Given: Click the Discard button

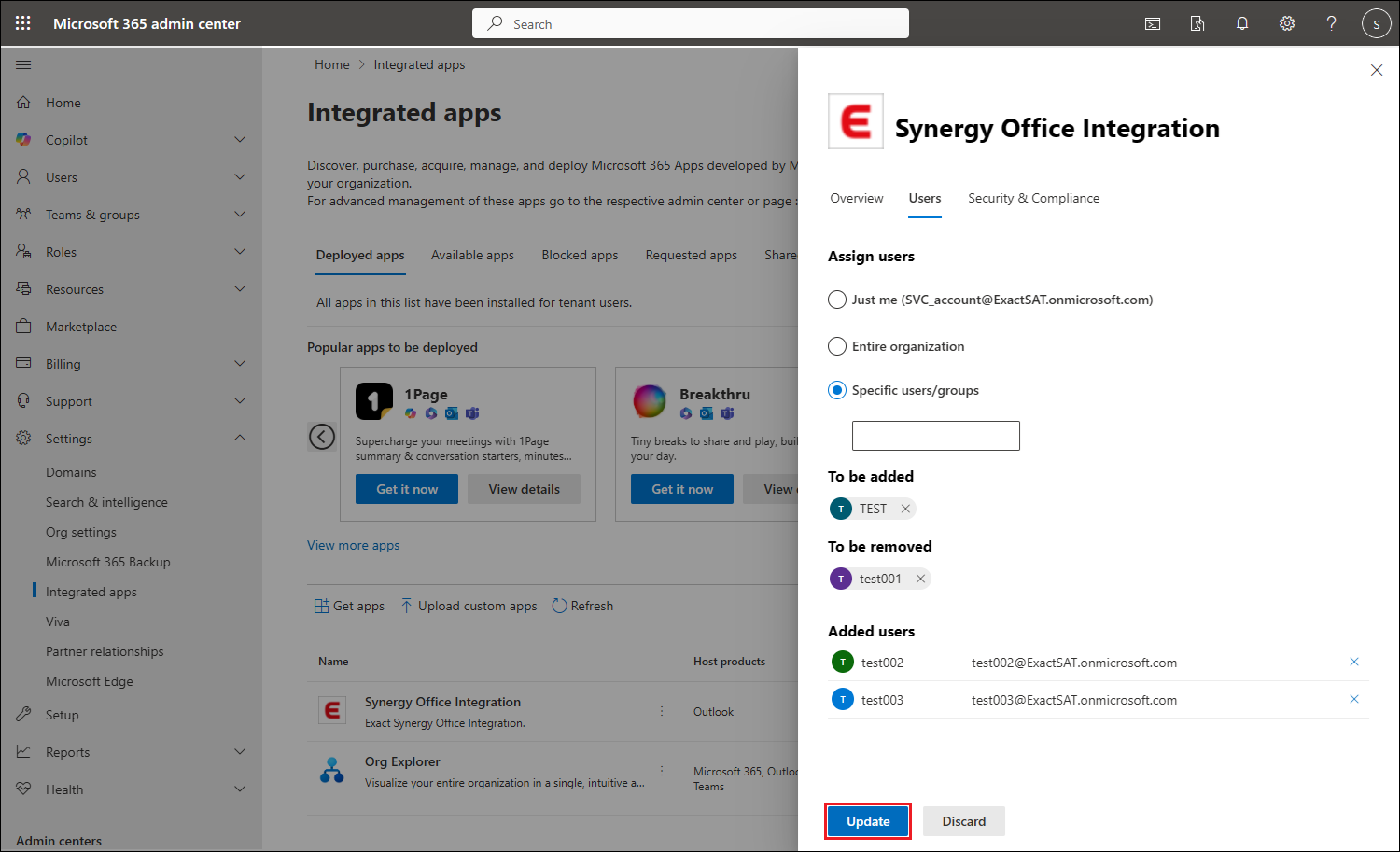Looking at the screenshot, I should [963, 821].
